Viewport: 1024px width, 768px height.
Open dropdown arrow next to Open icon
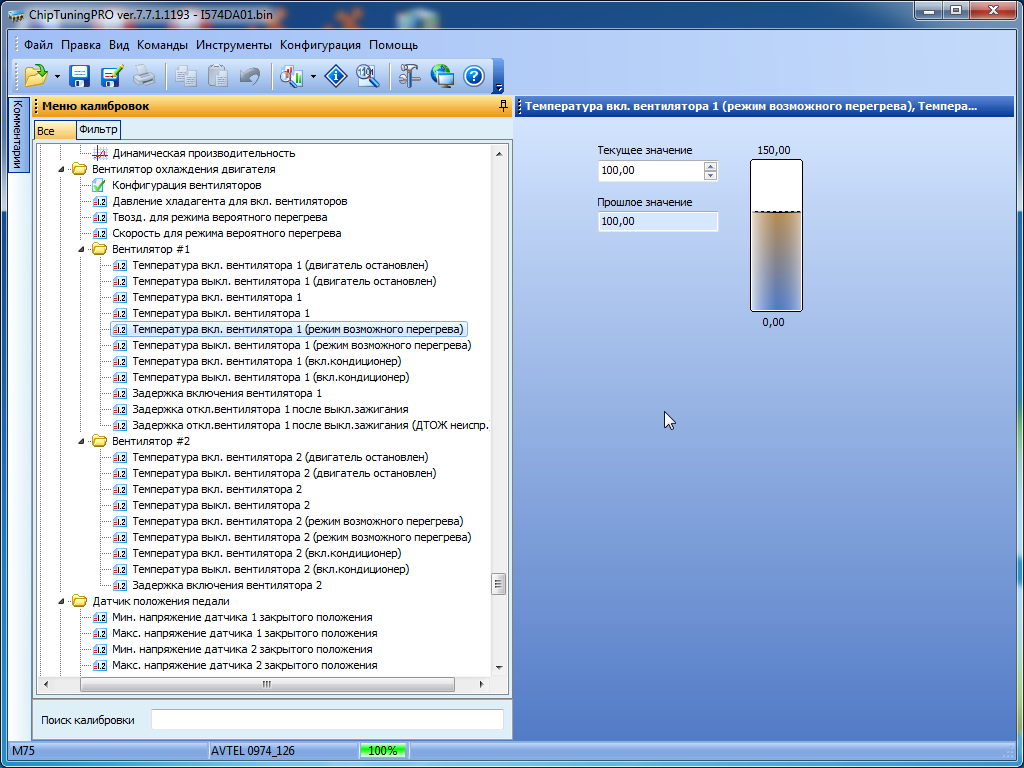coord(57,76)
